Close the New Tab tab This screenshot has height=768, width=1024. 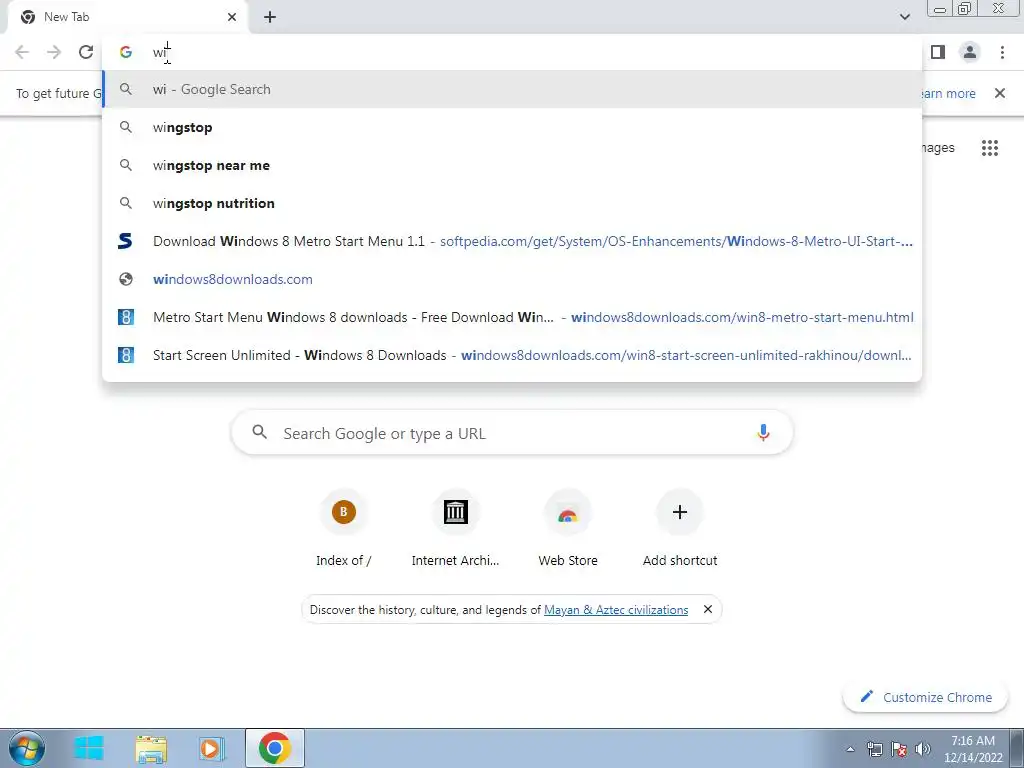(232, 17)
